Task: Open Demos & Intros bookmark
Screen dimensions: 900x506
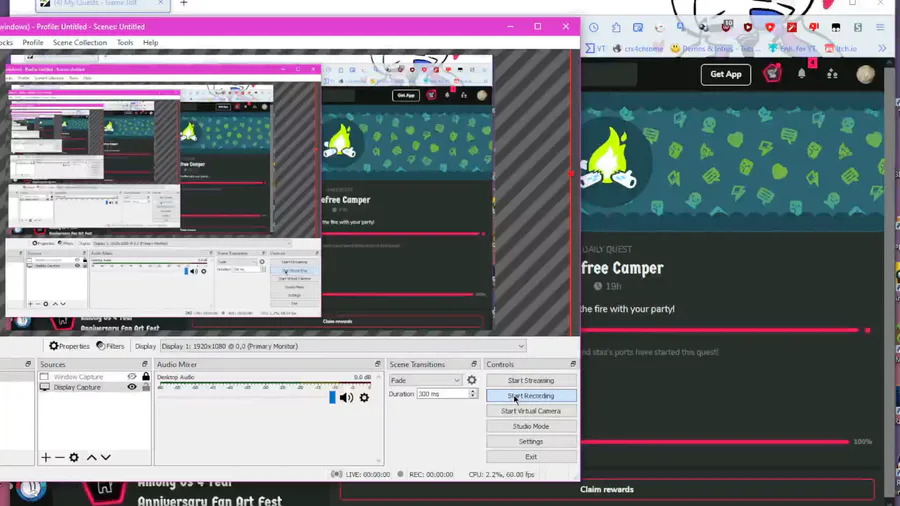Action: [715, 49]
